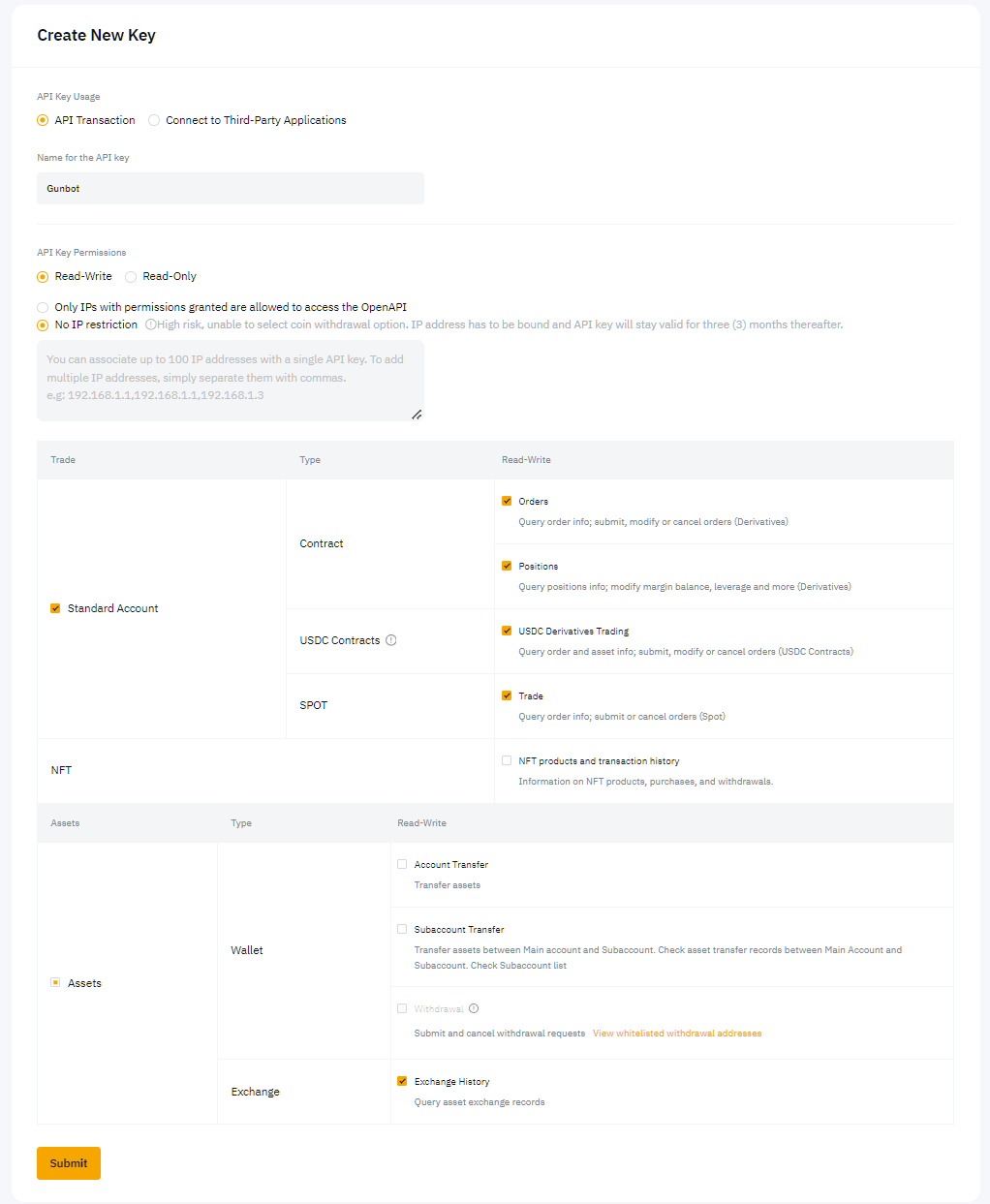
Task: Toggle the SPOT Trade checkbox
Action: pos(507,695)
